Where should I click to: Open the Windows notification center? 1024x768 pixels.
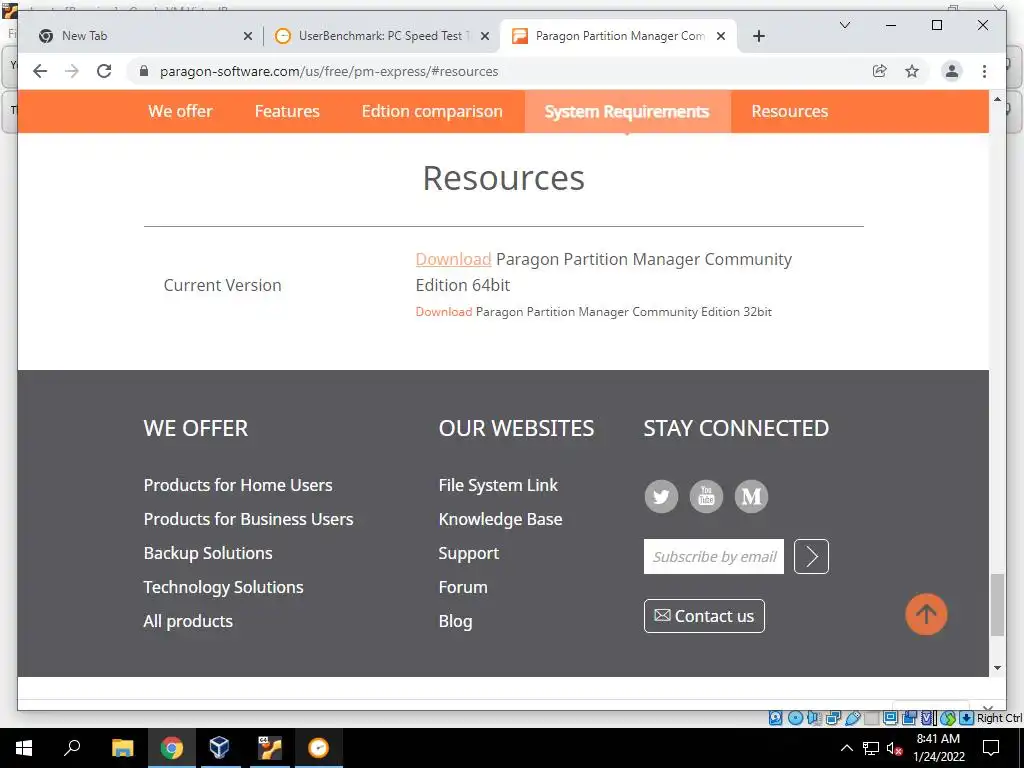(x=991, y=748)
